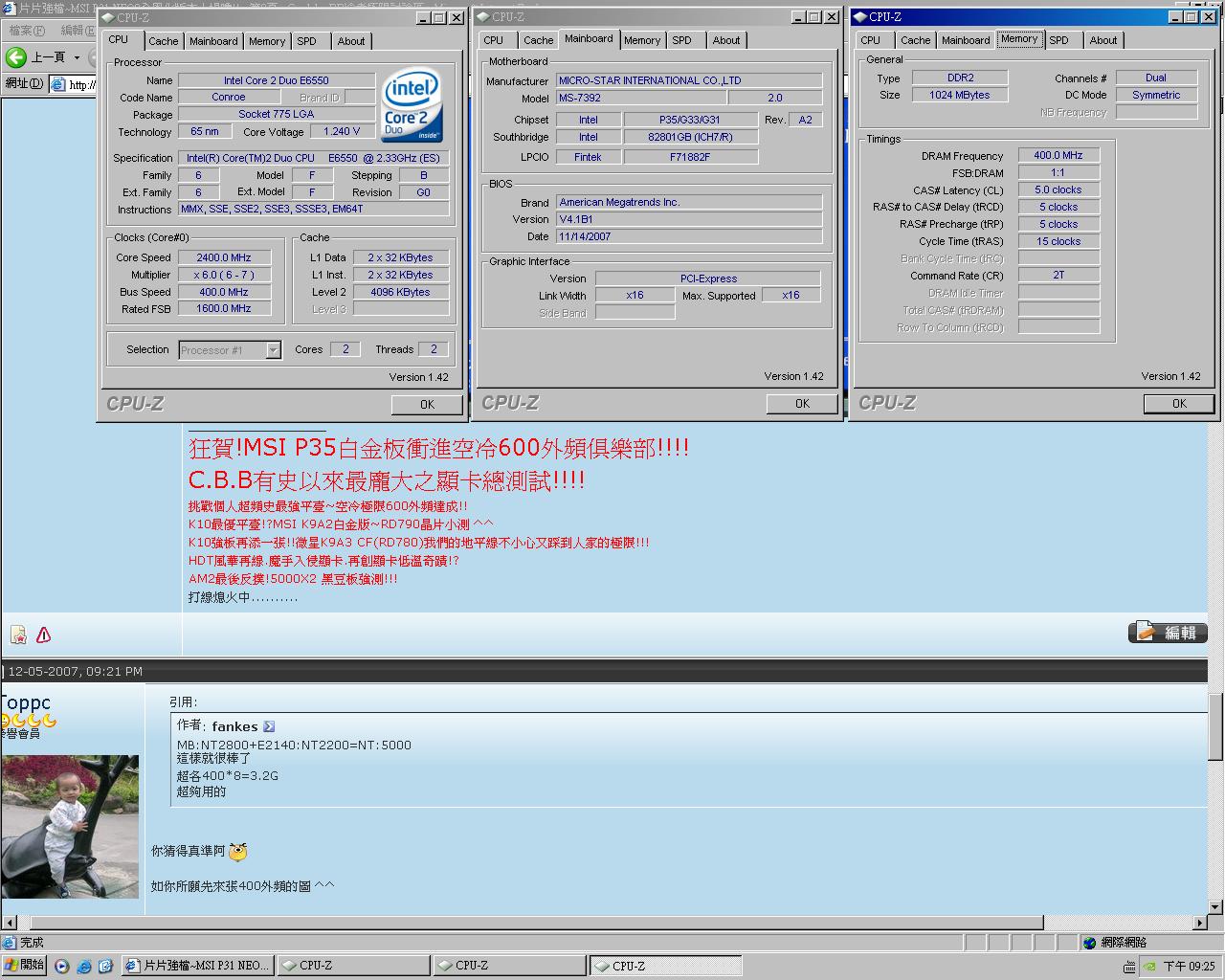This screenshot has height=980, width=1225.
Task: Open Memory tab in first CPU-Z window
Action: pyautogui.click(x=267, y=41)
